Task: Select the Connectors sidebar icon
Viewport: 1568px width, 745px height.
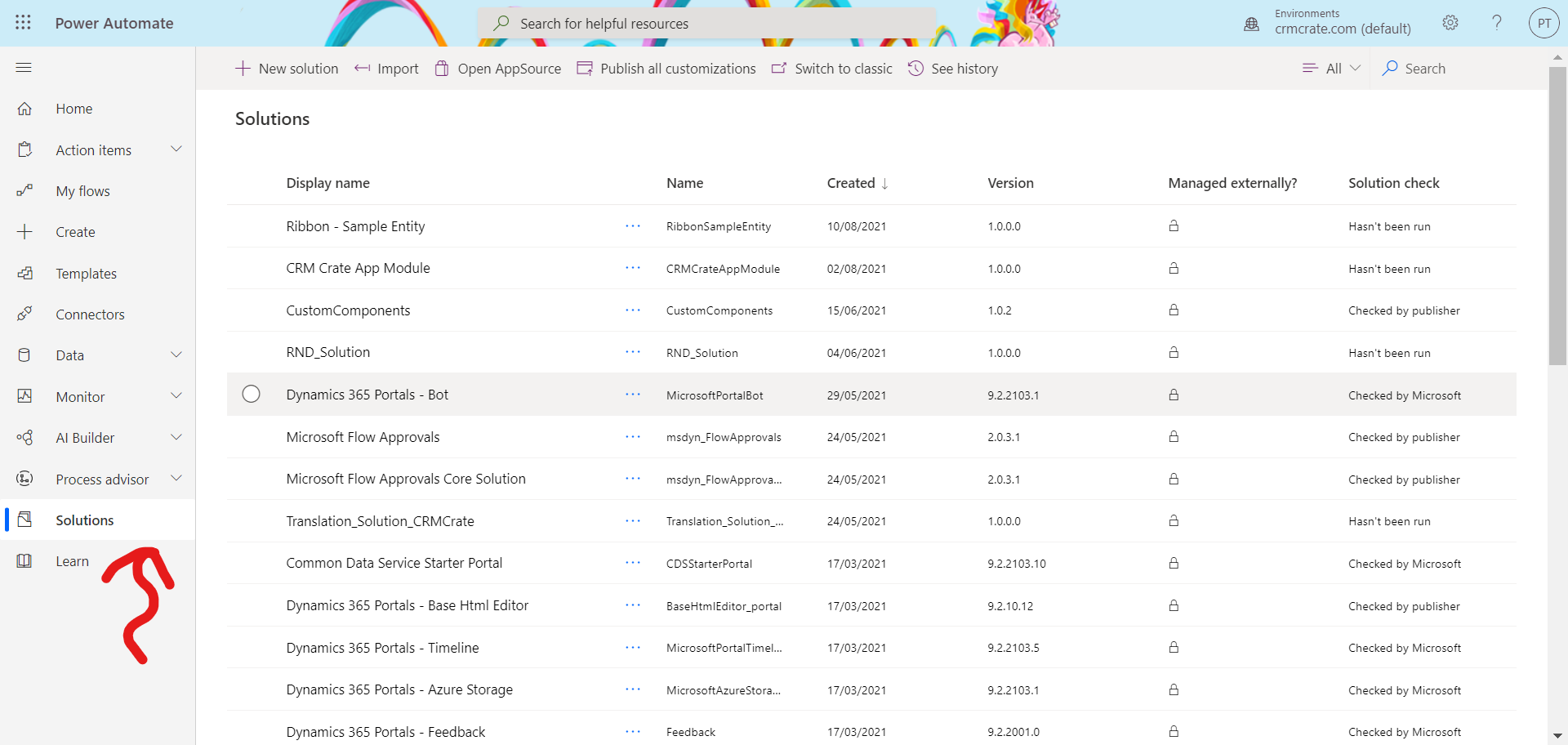Action: pyautogui.click(x=24, y=314)
